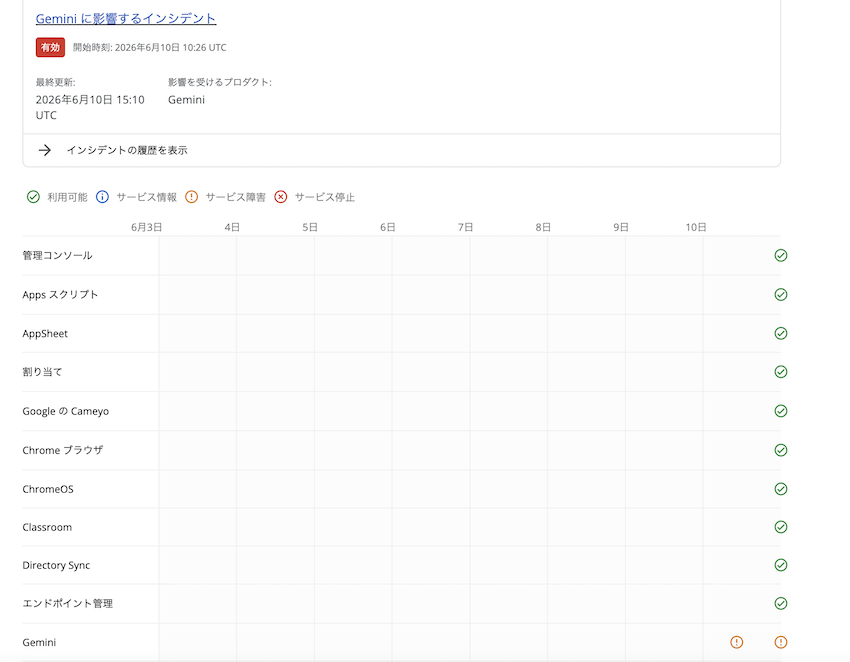The width and height of the screenshot is (850, 662).
Task: Select the 管理コンソール row label
Action: (x=57, y=255)
